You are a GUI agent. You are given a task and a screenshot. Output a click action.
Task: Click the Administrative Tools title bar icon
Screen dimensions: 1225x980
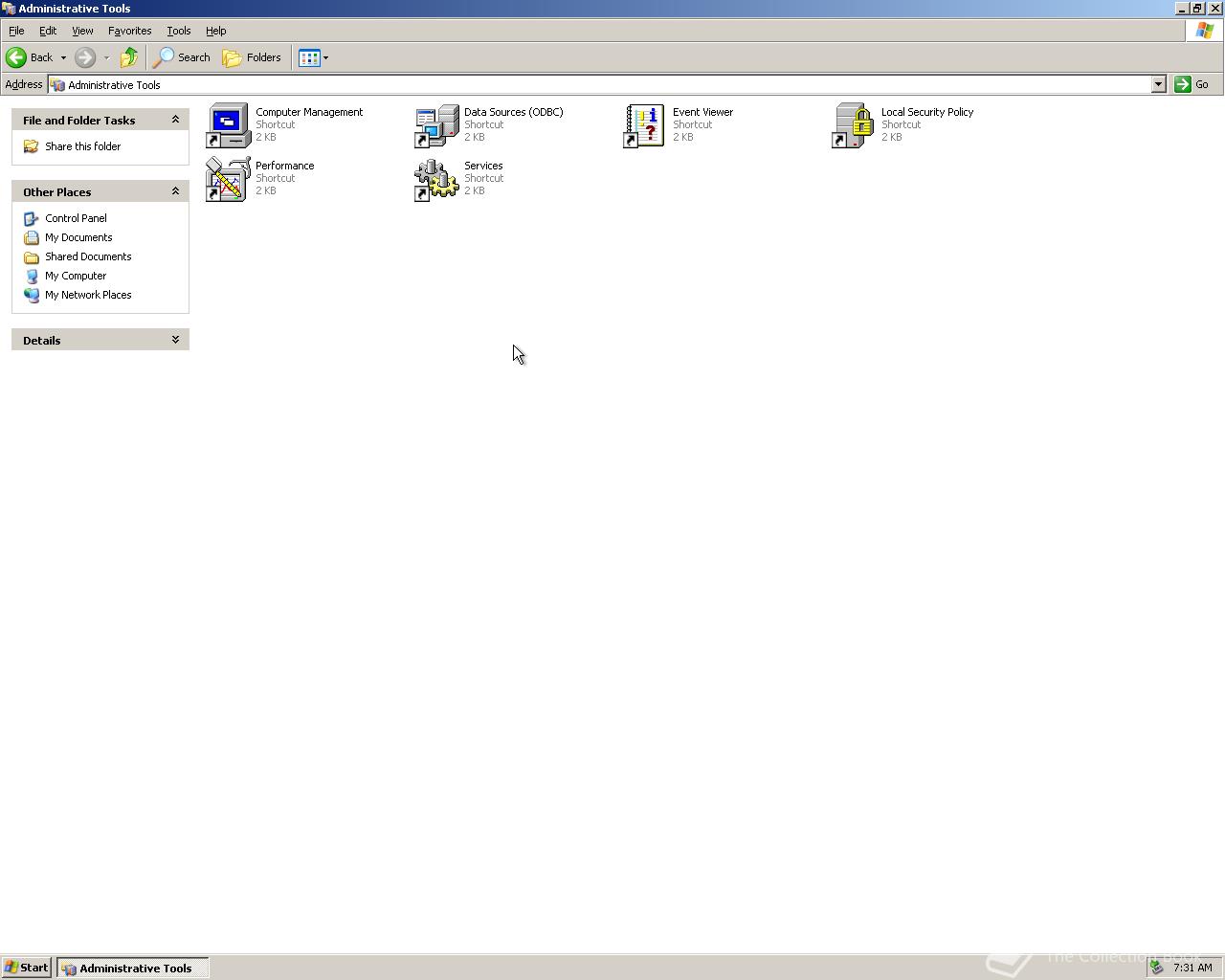(9, 8)
